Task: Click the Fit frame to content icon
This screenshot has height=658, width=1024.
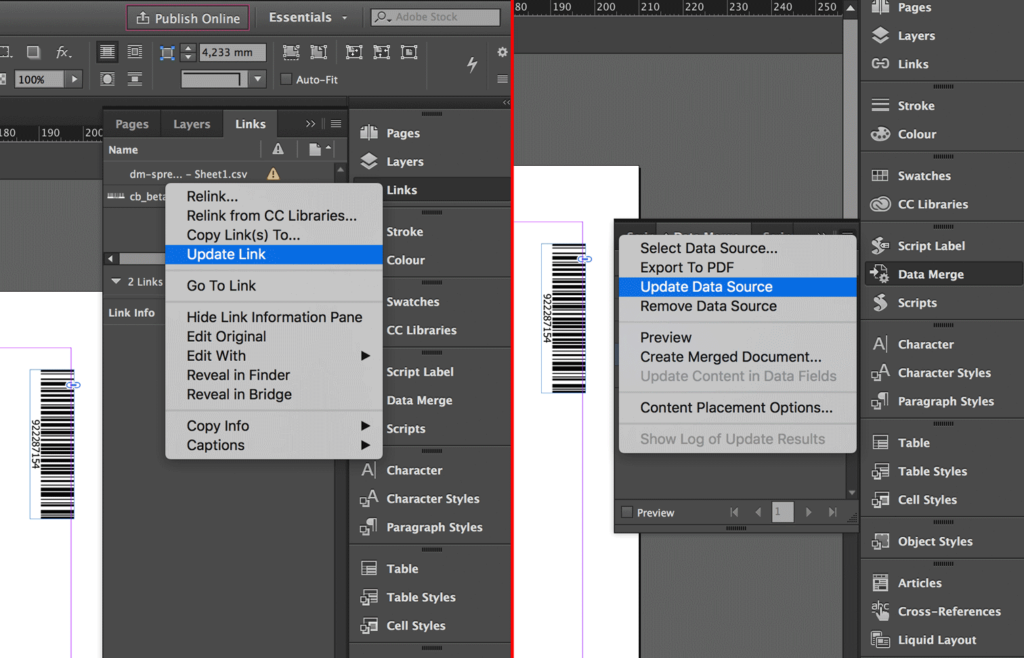Action: pyautogui.click(x=381, y=52)
